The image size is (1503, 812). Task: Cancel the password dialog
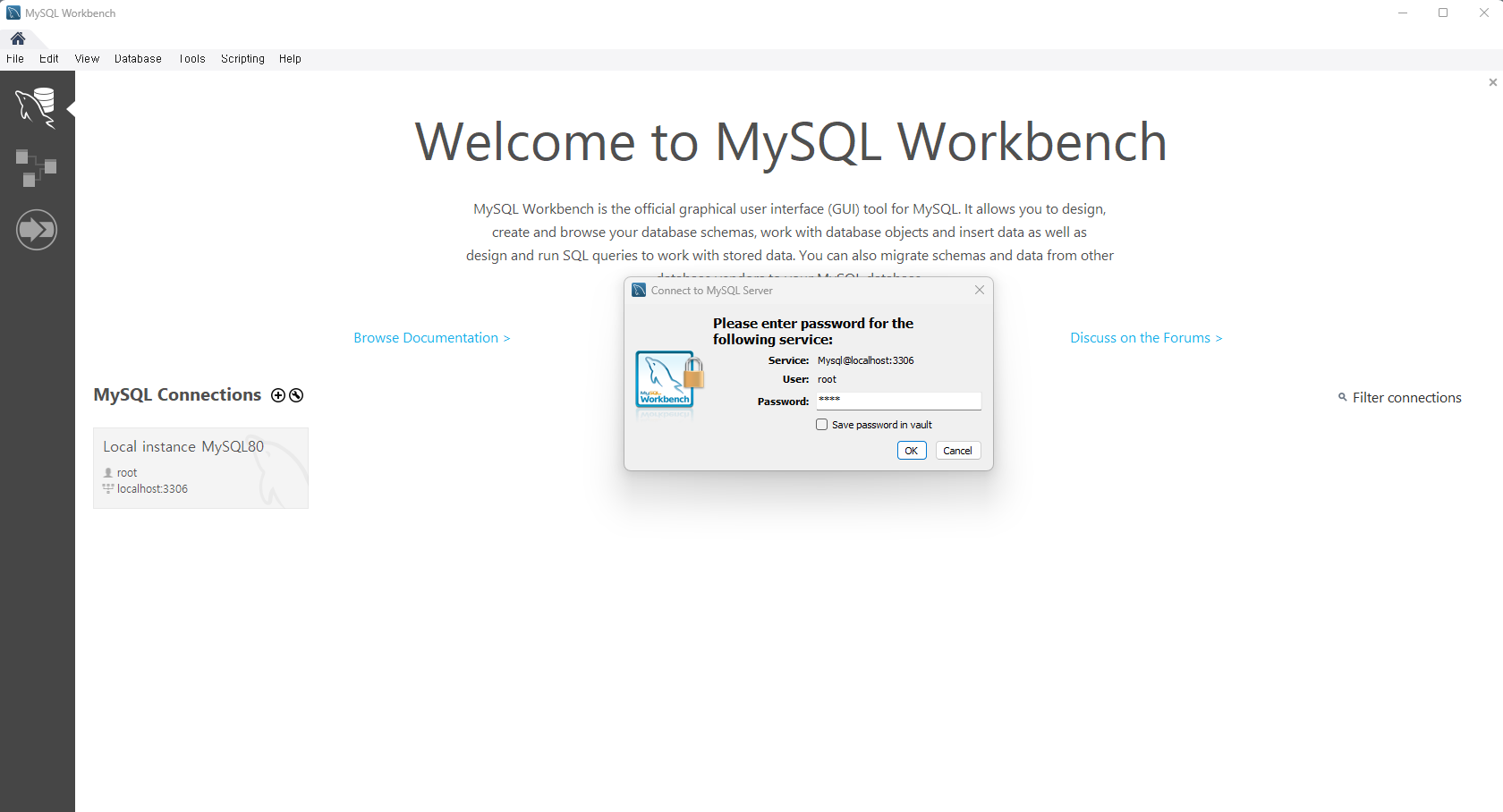(x=957, y=451)
